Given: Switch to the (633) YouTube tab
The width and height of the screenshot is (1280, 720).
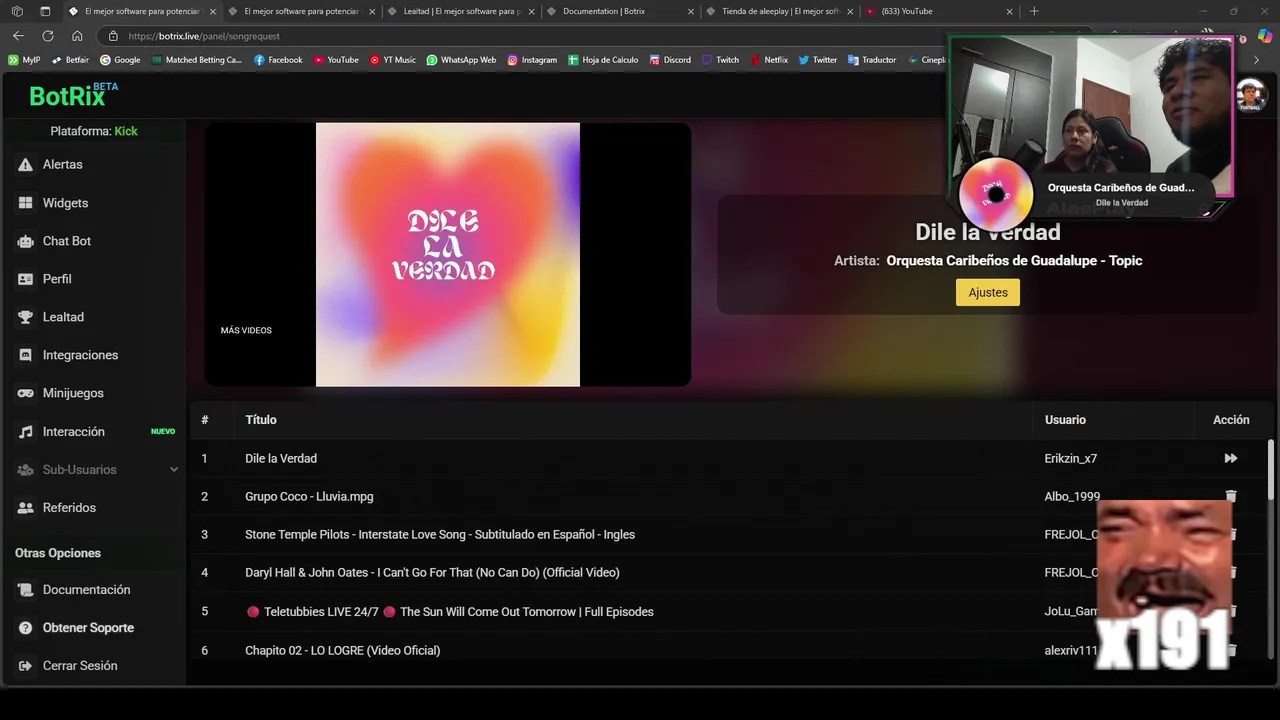Looking at the screenshot, I should pyautogui.click(x=907, y=11).
